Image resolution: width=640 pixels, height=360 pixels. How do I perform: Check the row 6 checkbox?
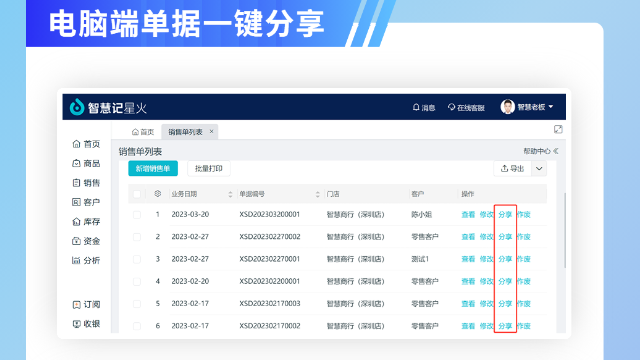[137, 326]
